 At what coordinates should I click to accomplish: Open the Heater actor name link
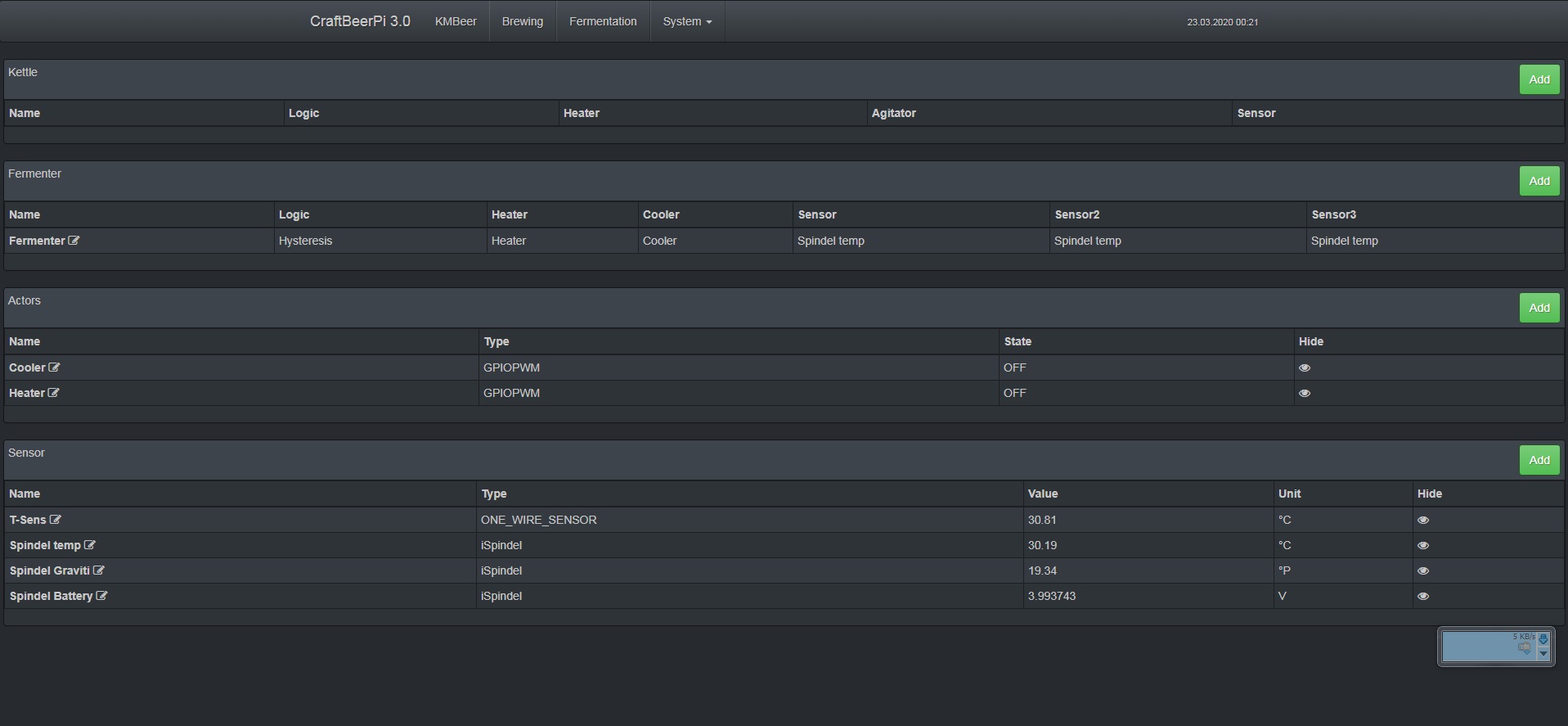point(27,393)
